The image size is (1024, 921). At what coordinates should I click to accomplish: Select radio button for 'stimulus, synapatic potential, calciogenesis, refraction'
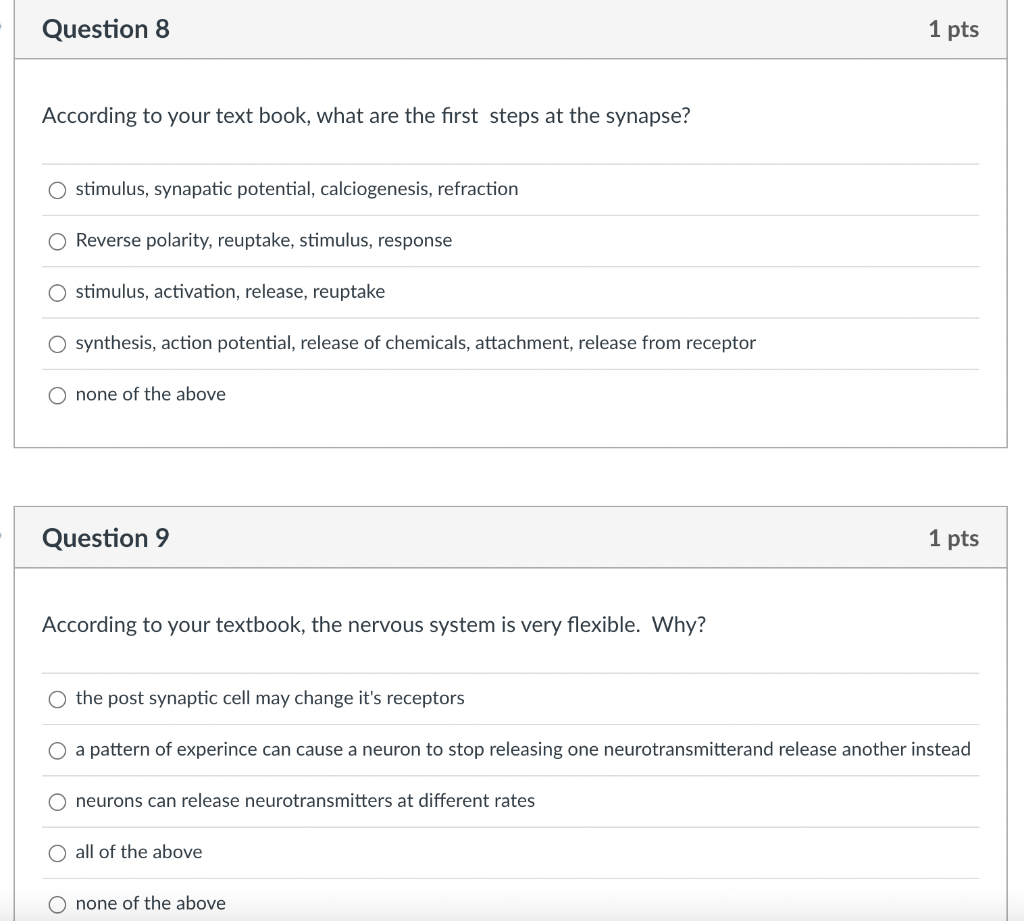point(58,190)
